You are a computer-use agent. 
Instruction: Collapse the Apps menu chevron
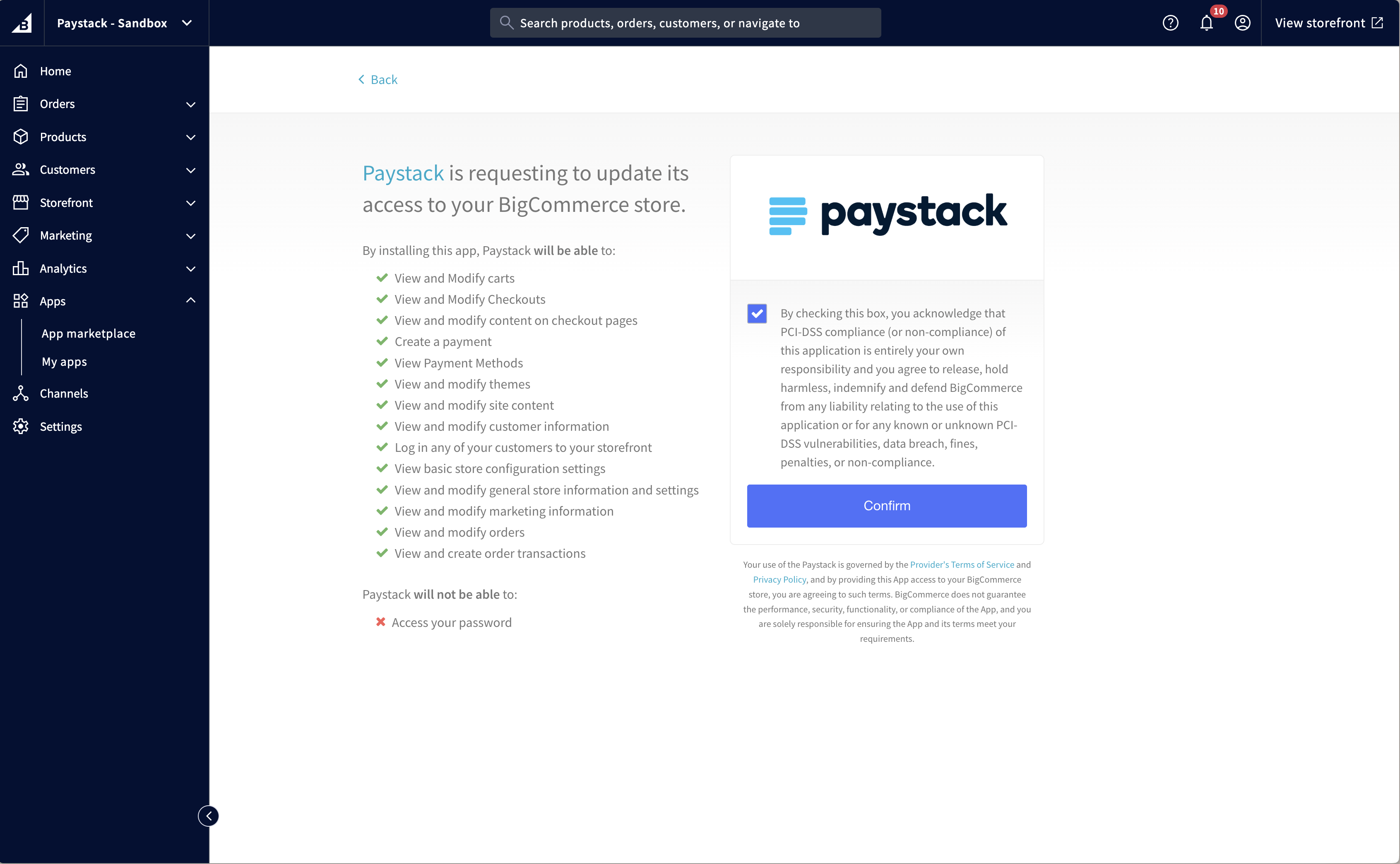tap(191, 300)
